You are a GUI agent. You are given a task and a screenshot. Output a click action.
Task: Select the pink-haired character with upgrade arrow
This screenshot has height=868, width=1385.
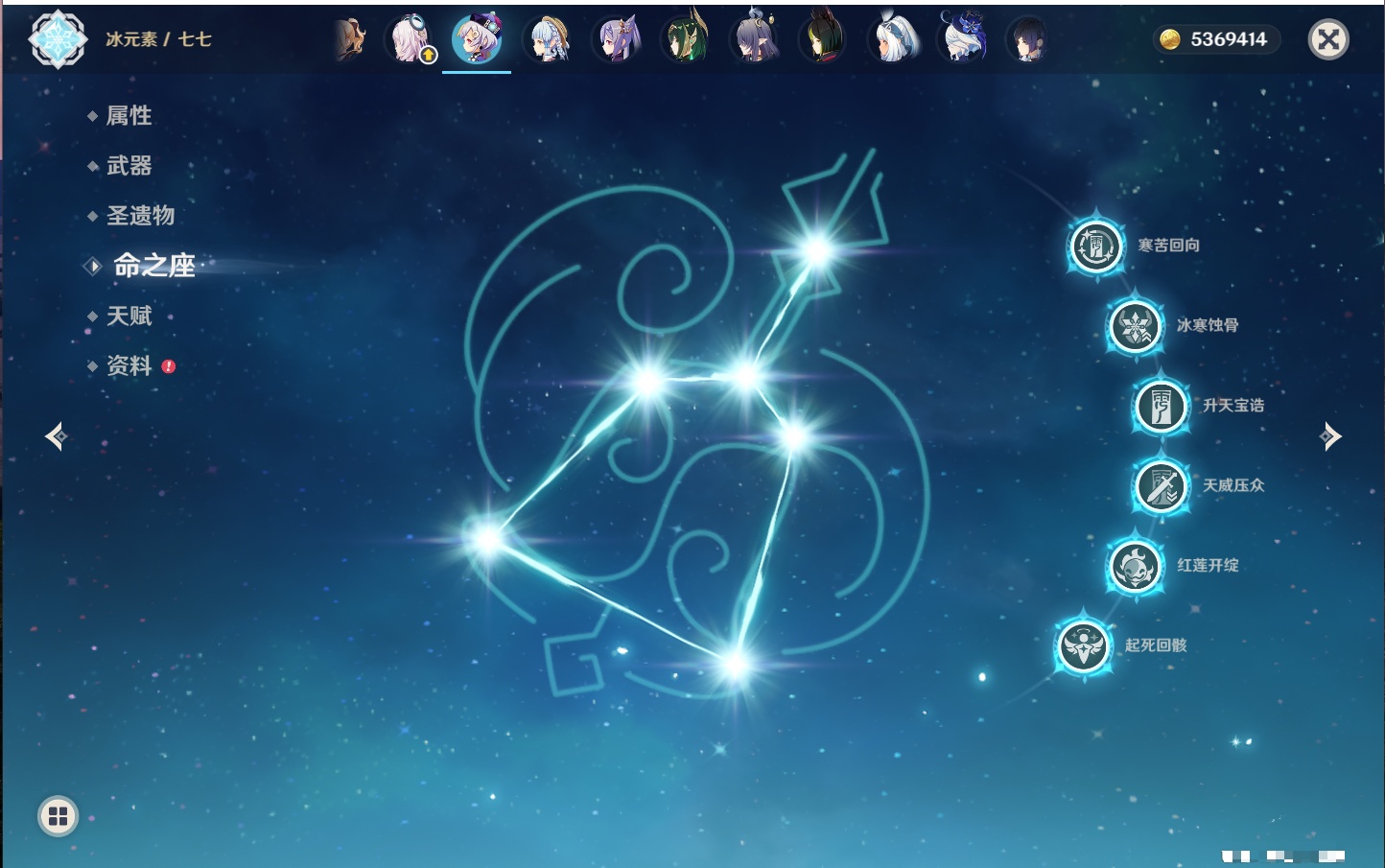point(411,40)
